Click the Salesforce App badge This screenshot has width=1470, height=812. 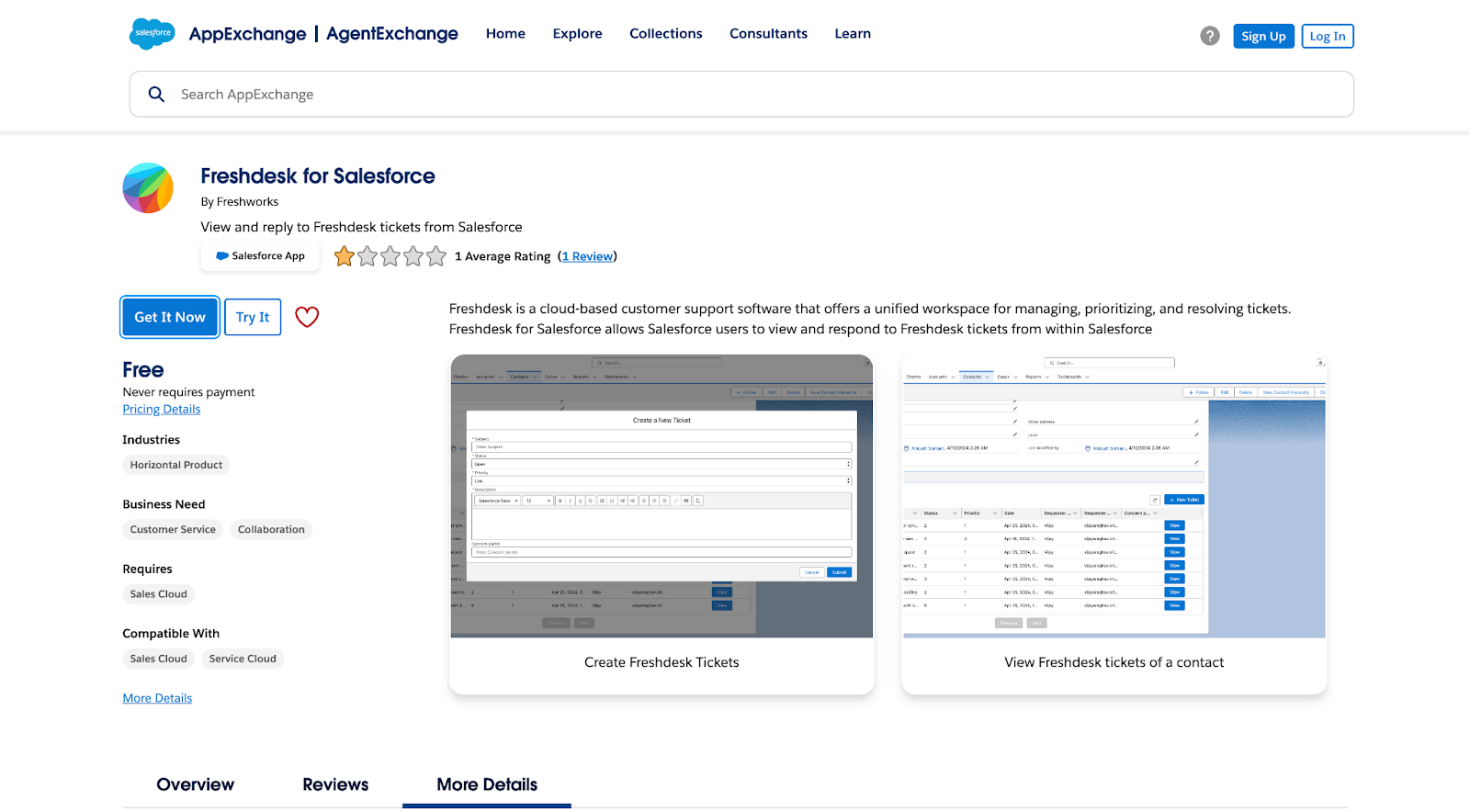[260, 256]
